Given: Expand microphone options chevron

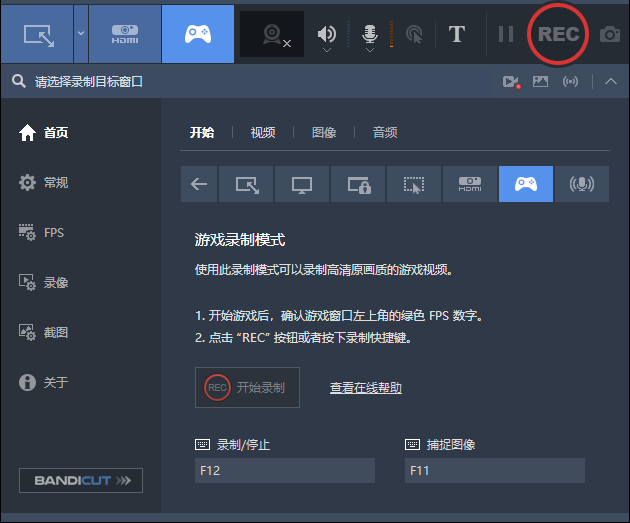Looking at the screenshot, I should [370, 50].
